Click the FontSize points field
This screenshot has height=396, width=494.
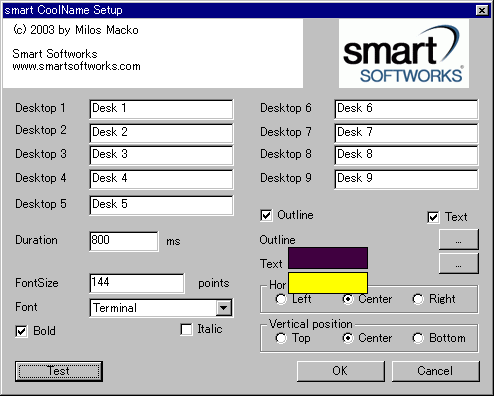[x=137, y=283]
